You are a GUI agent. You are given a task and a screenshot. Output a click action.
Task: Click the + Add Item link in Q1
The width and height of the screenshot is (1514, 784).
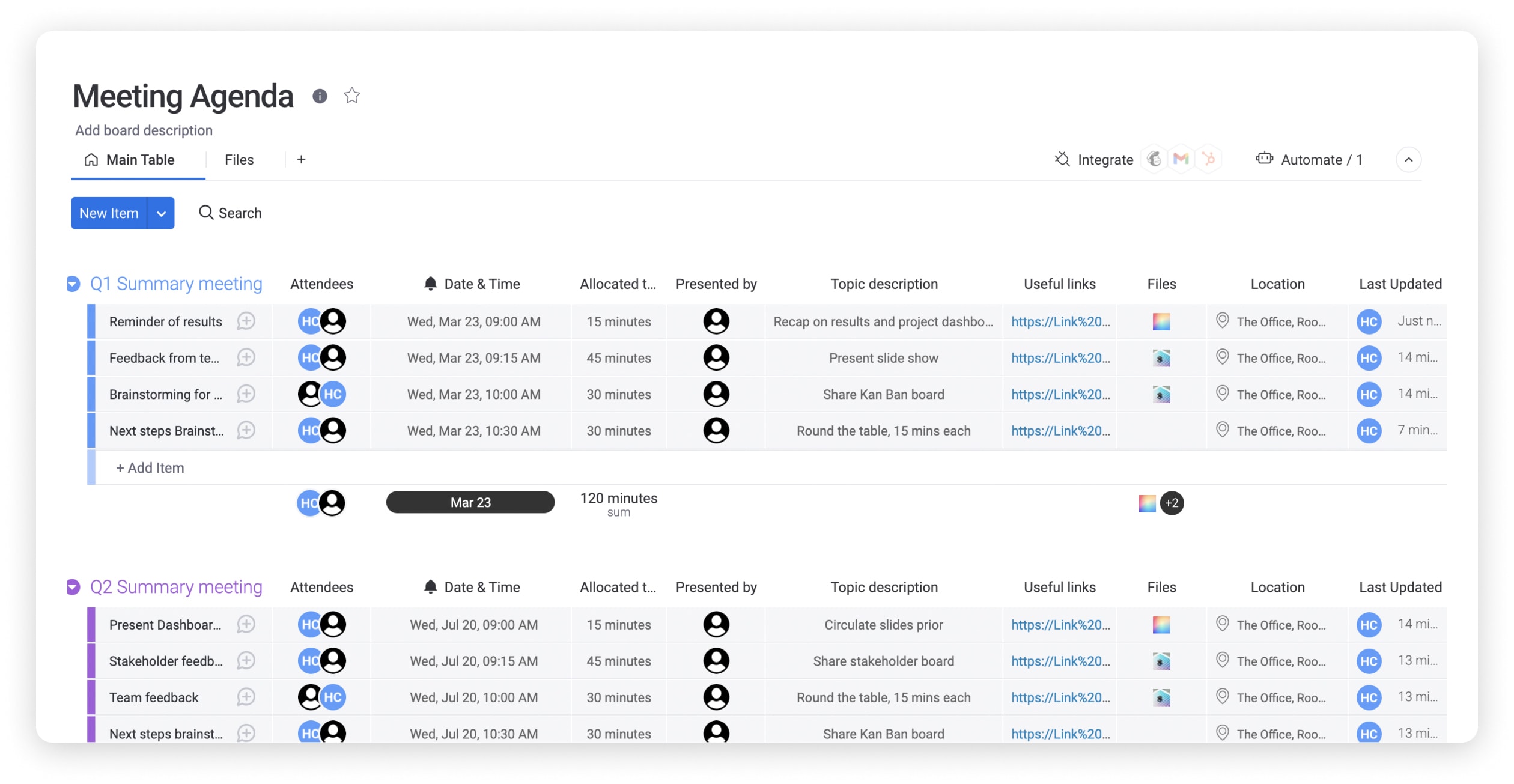tap(150, 467)
